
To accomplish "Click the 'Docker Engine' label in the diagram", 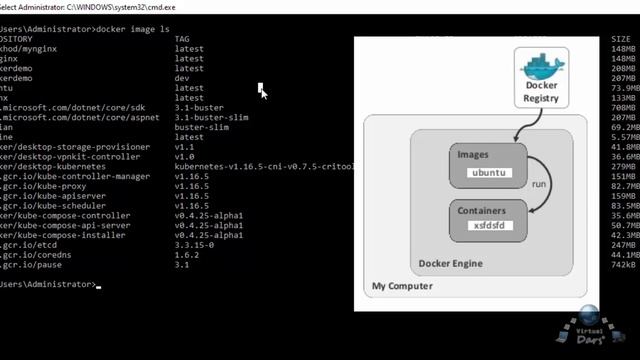I will (x=451, y=264).
